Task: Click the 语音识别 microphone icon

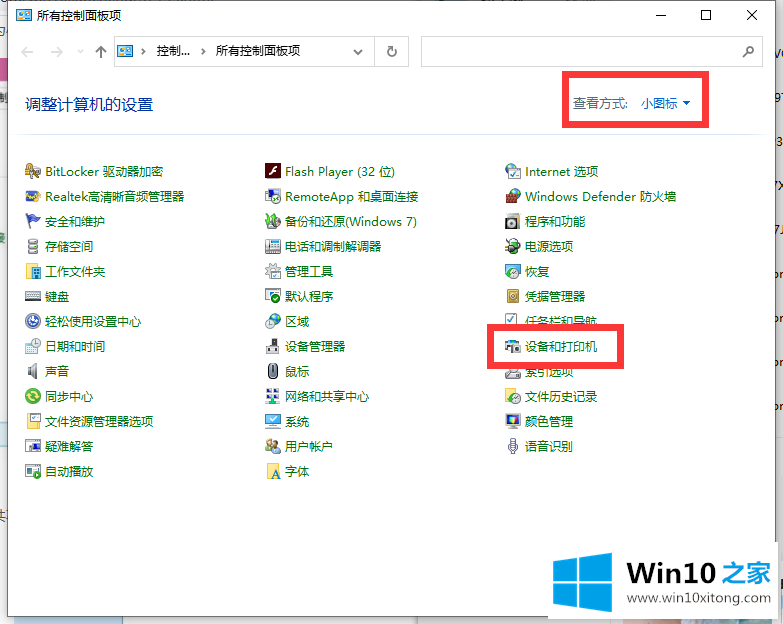Action: coord(513,446)
